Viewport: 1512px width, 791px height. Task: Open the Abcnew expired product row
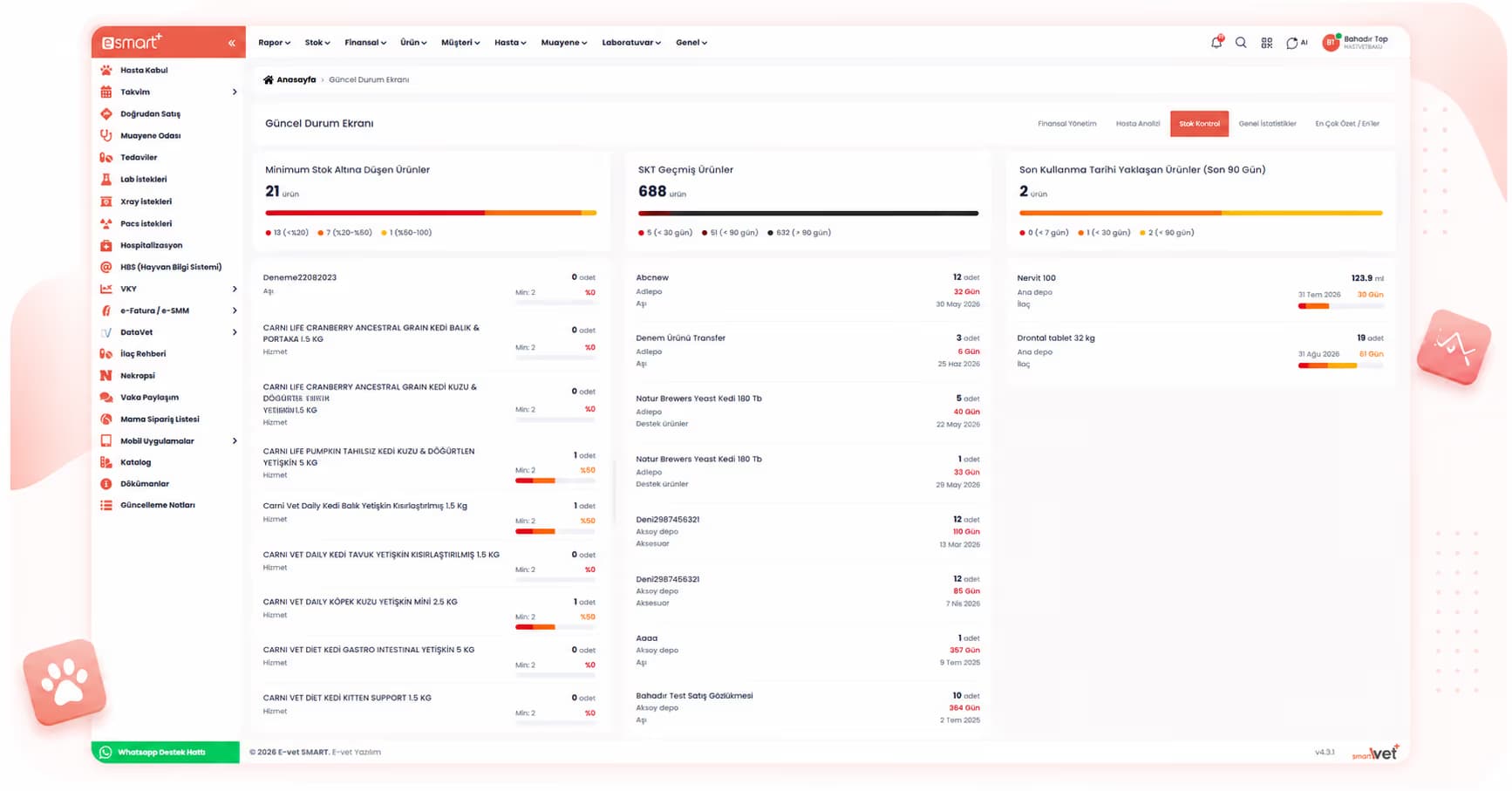807,290
